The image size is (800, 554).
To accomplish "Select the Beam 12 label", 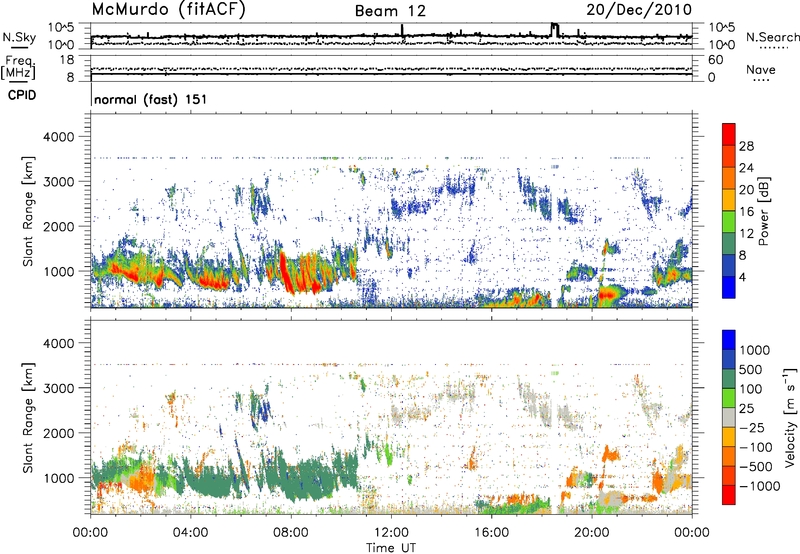I will [390, 11].
